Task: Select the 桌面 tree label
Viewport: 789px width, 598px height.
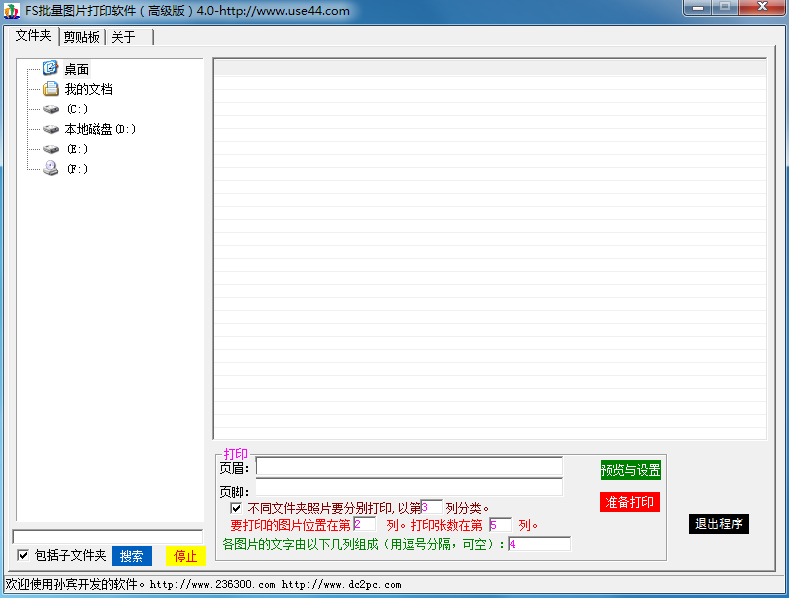Action: (x=77, y=69)
